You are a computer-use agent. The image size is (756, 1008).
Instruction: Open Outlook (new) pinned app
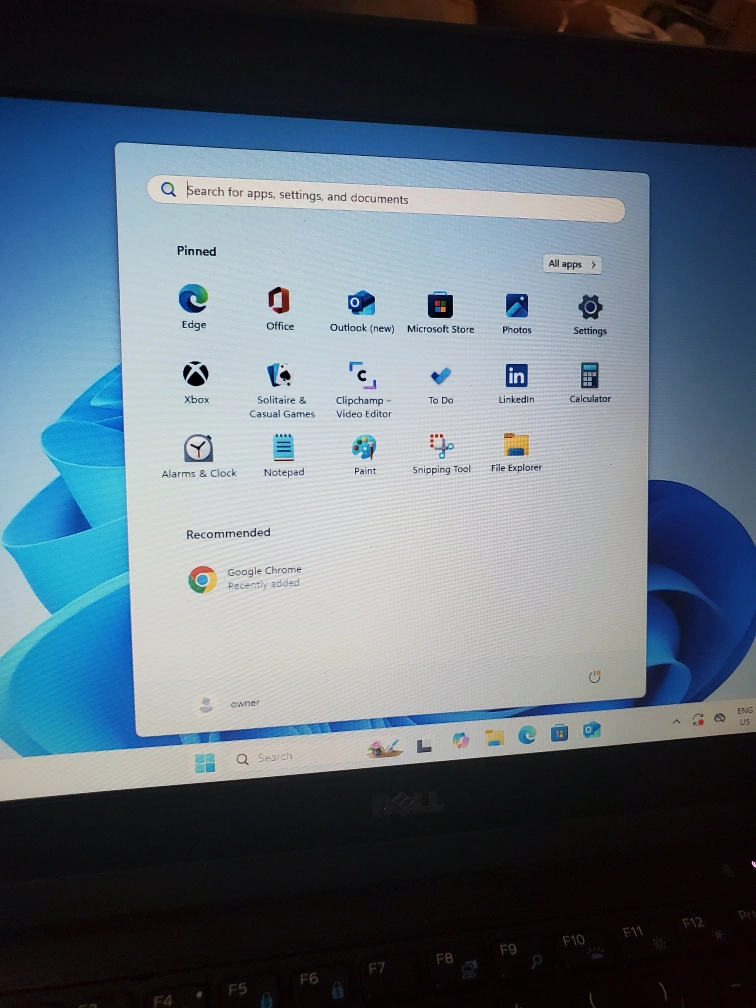361,303
